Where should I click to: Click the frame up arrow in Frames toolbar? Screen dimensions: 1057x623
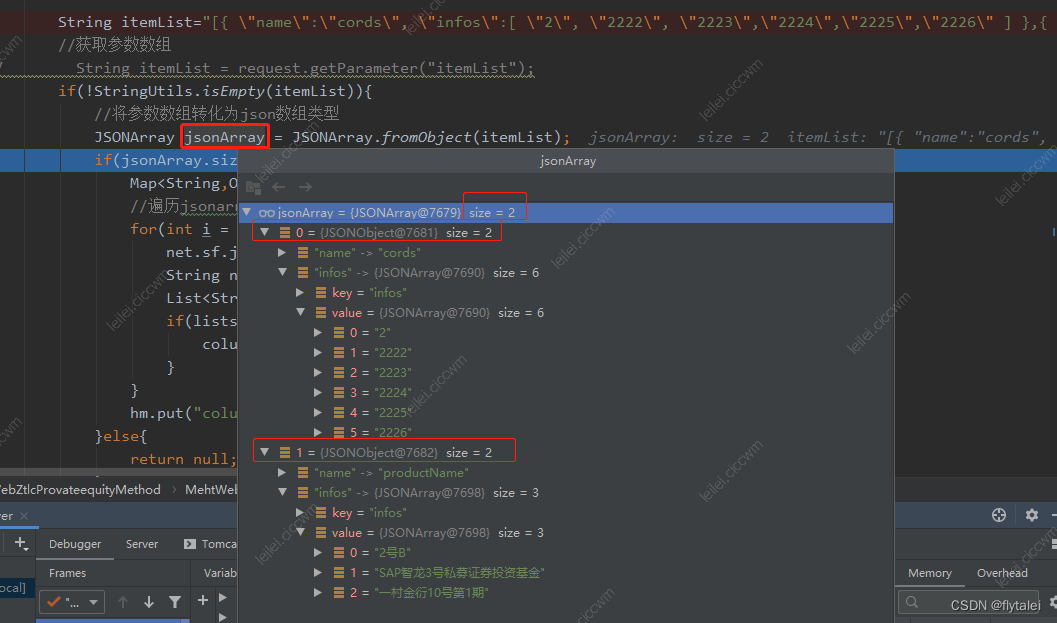(x=123, y=601)
